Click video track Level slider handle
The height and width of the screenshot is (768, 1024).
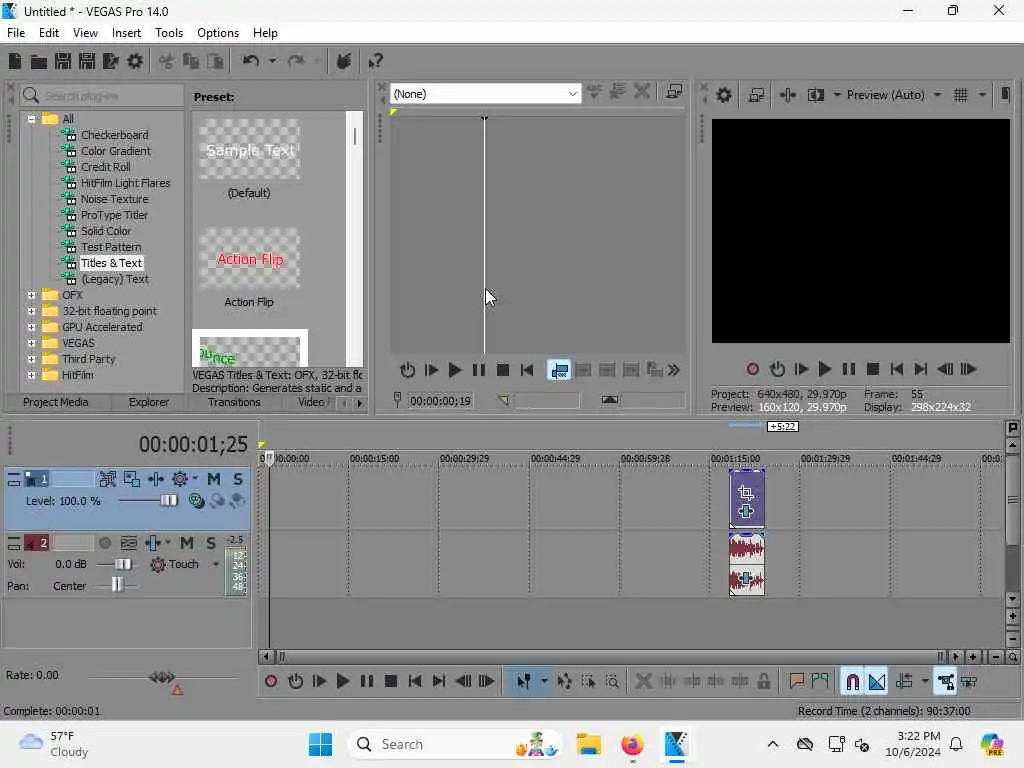coord(168,501)
